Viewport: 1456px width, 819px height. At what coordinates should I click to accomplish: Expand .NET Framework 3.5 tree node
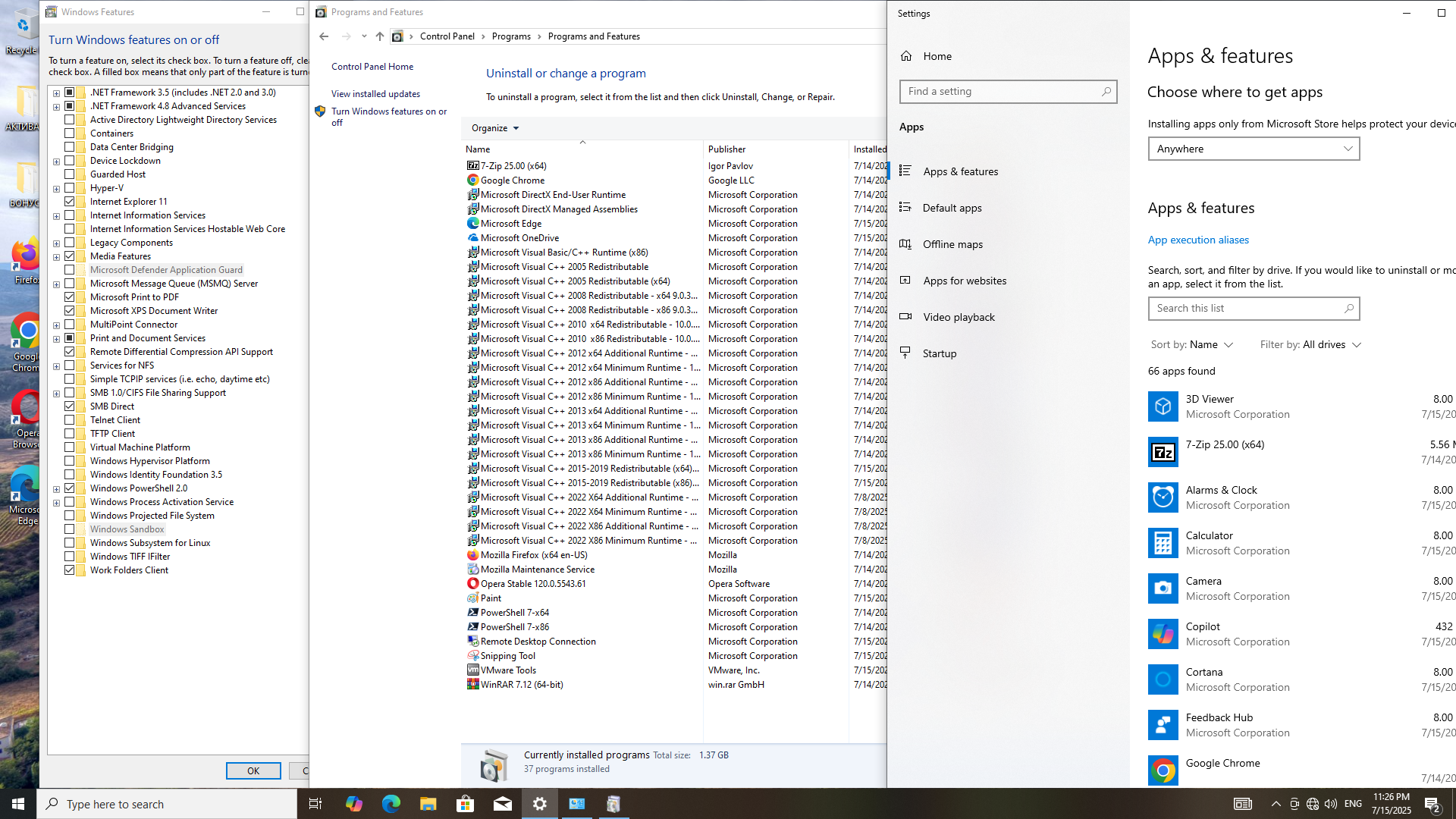(x=56, y=93)
